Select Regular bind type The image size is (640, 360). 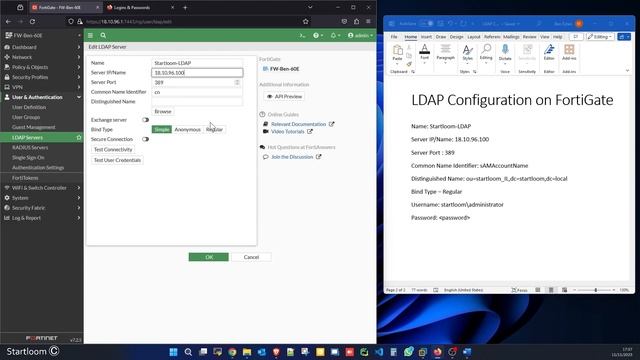[x=214, y=129]
